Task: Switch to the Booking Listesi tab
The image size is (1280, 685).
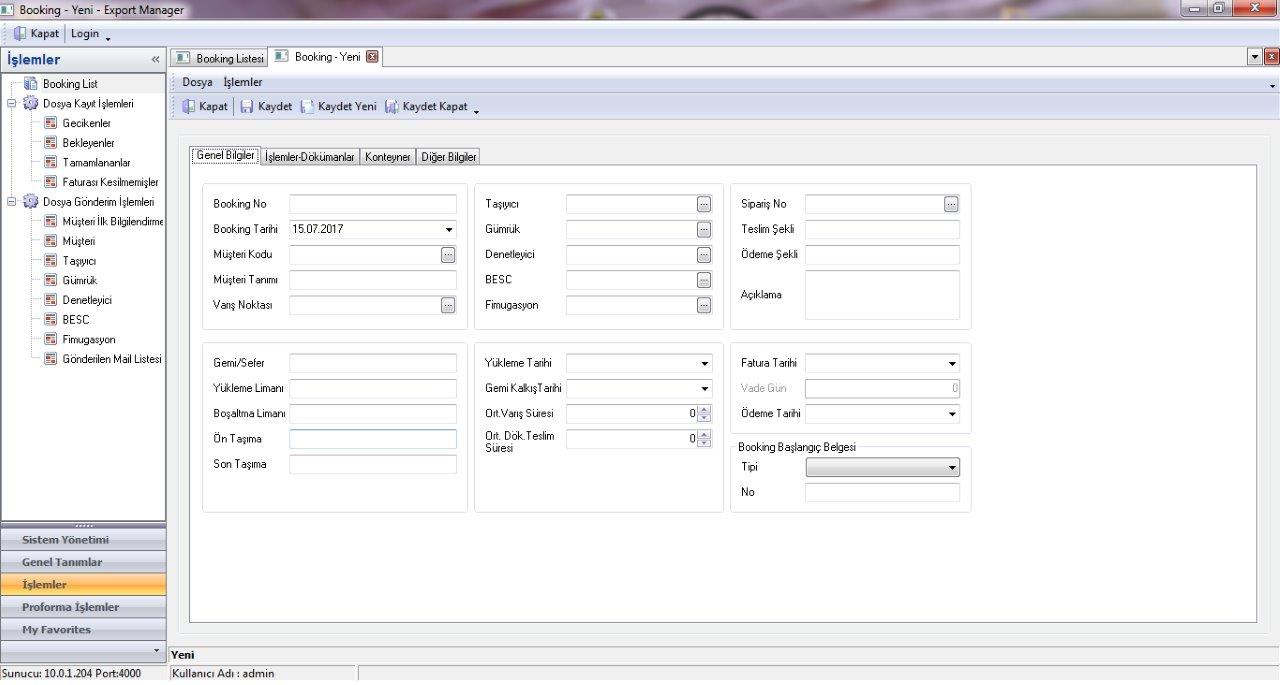Action: point(220,58)
